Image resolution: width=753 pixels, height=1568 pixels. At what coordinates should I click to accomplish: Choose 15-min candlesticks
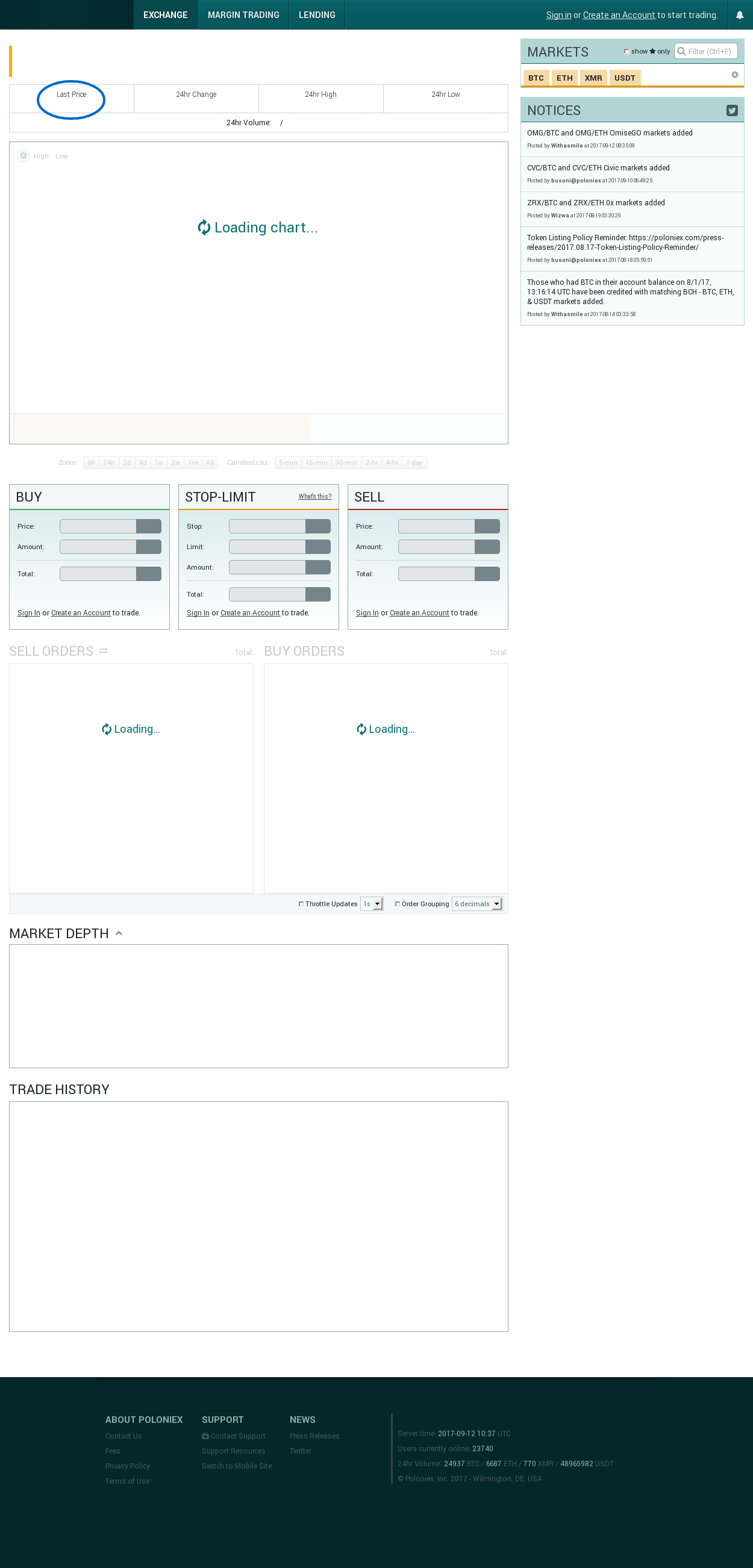316,462
